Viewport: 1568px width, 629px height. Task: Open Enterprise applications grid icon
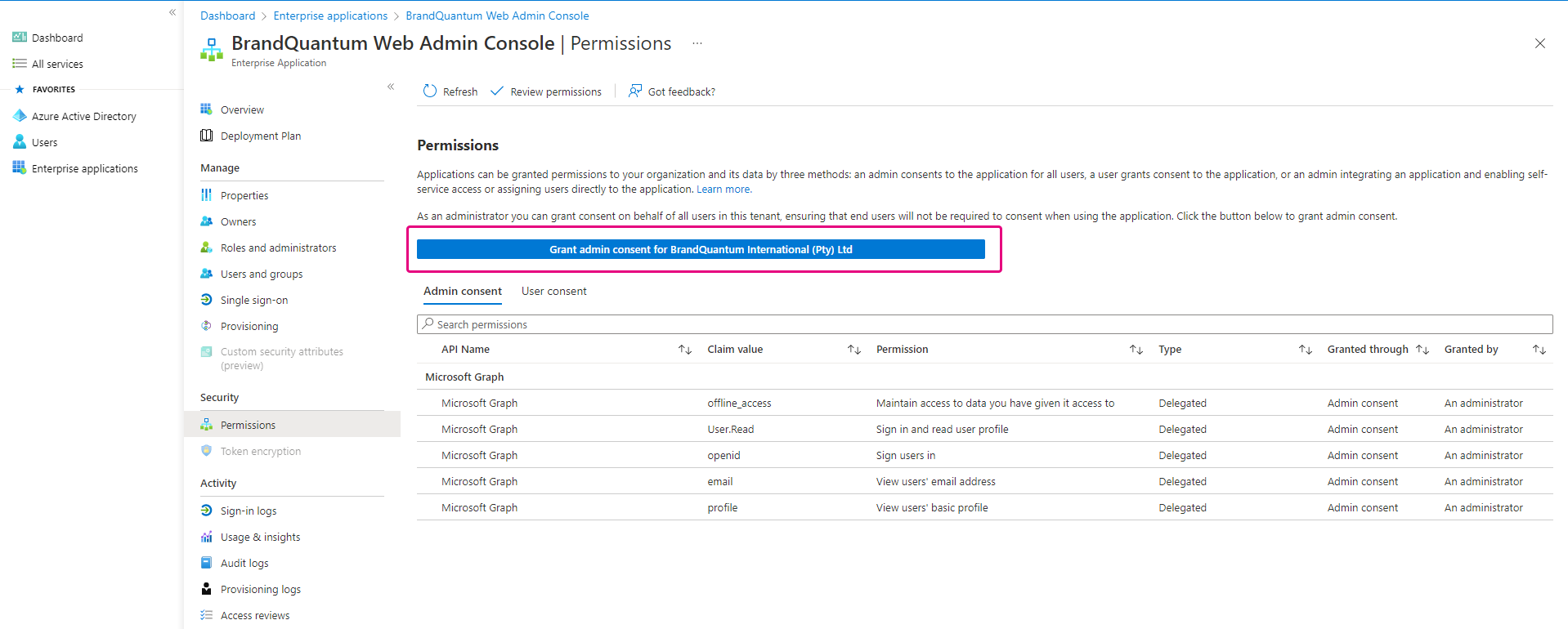click(x=20, y=168)
